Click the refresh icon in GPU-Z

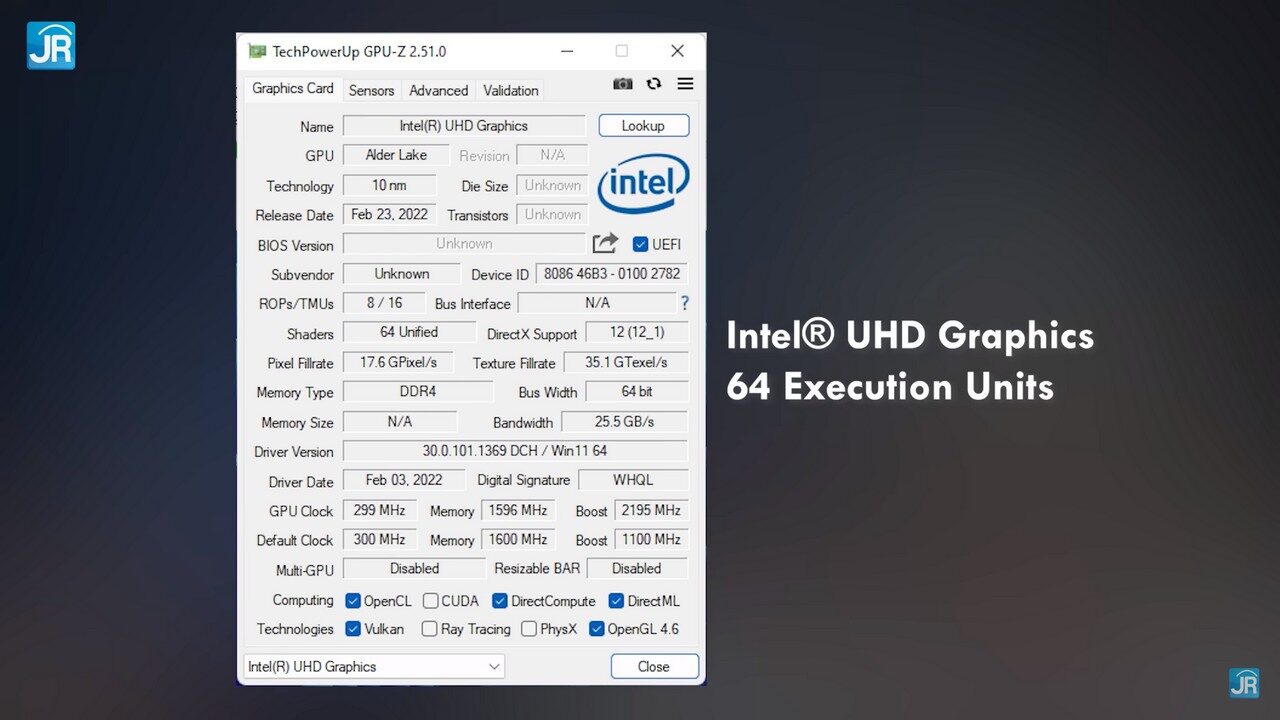click(x=654, y=84)
